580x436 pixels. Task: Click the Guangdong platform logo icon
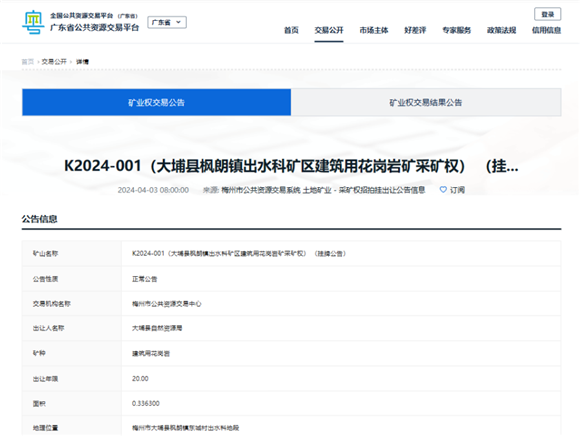click(33, 22)
